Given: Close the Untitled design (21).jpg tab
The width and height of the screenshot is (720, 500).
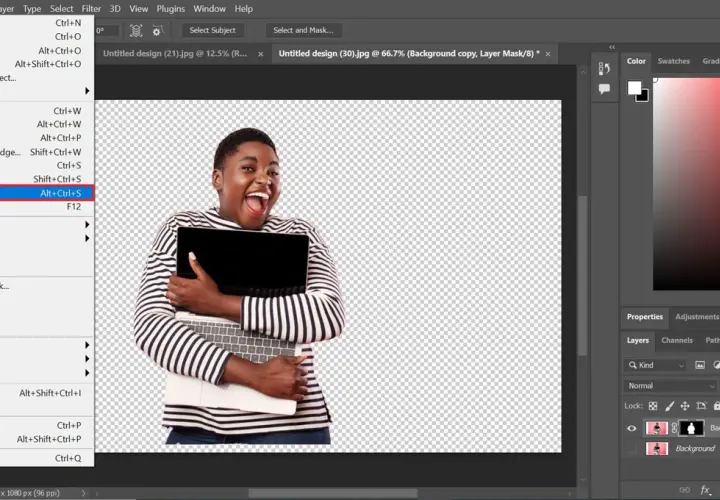Looking at the screenshot, I should coord(260,54).
